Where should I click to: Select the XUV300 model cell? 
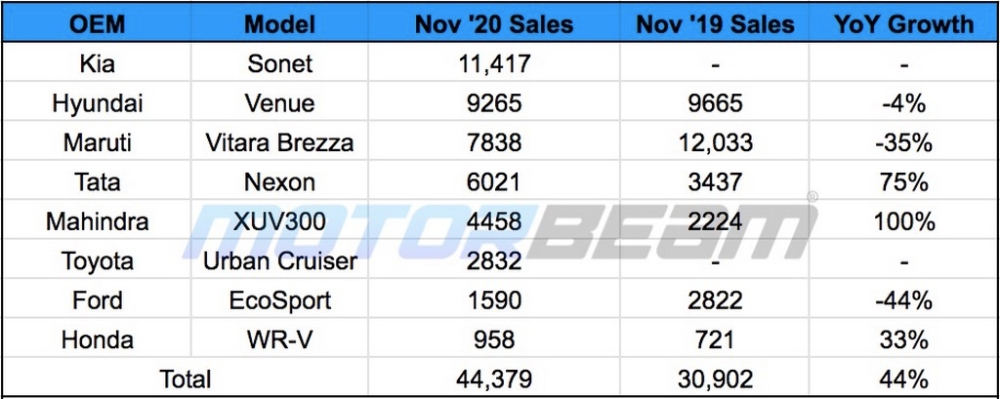[x=279, y=221]
